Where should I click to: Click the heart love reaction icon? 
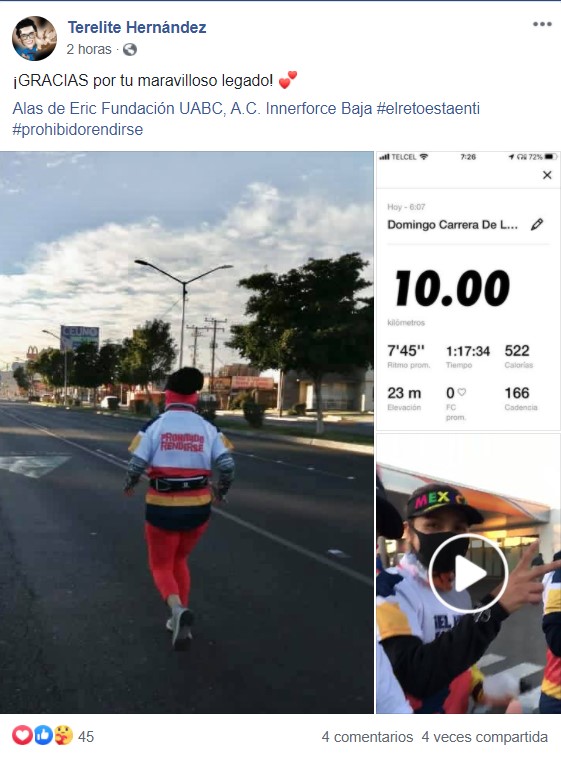coord(22,735)
